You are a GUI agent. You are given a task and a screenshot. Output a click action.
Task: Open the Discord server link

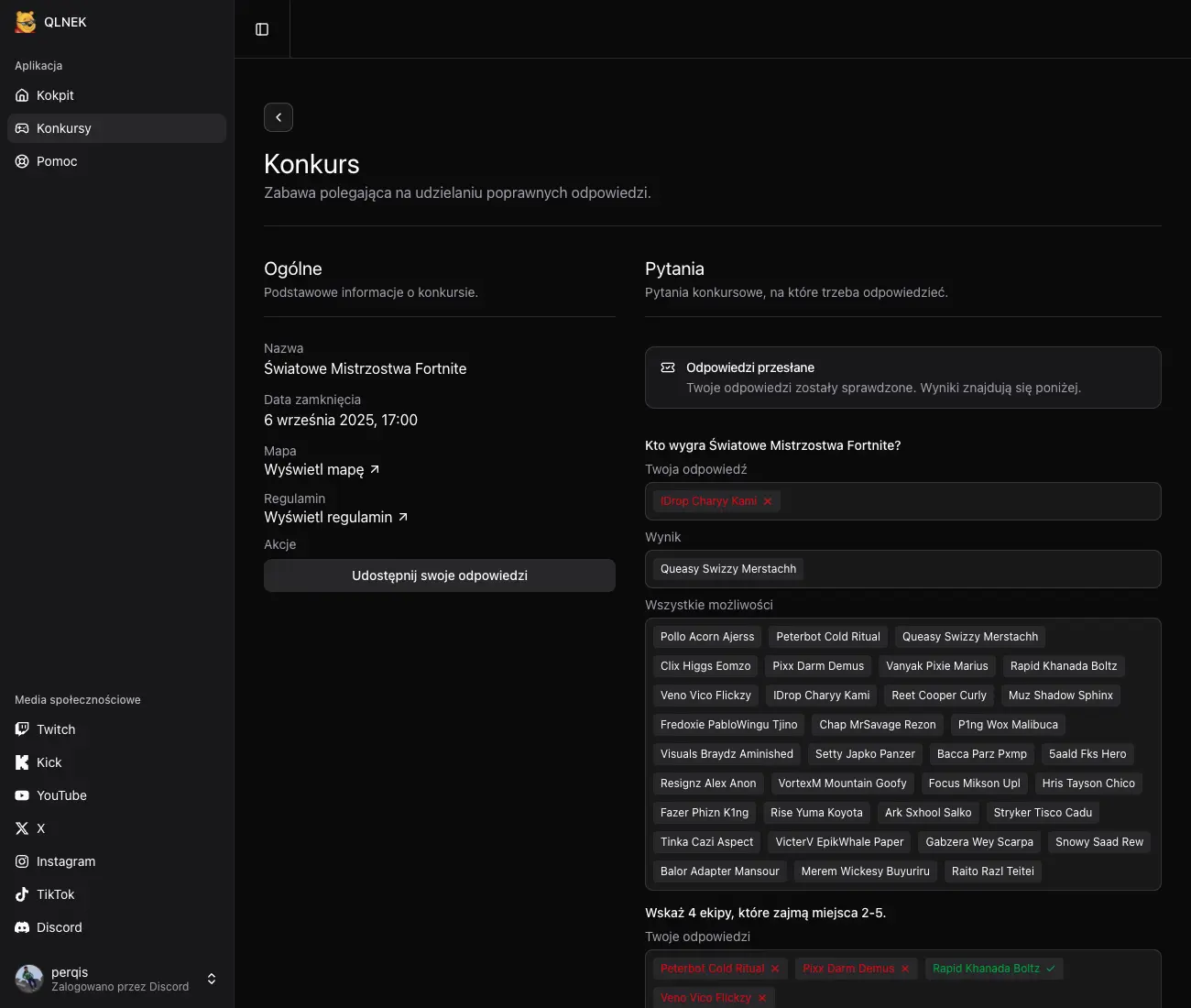59,927
